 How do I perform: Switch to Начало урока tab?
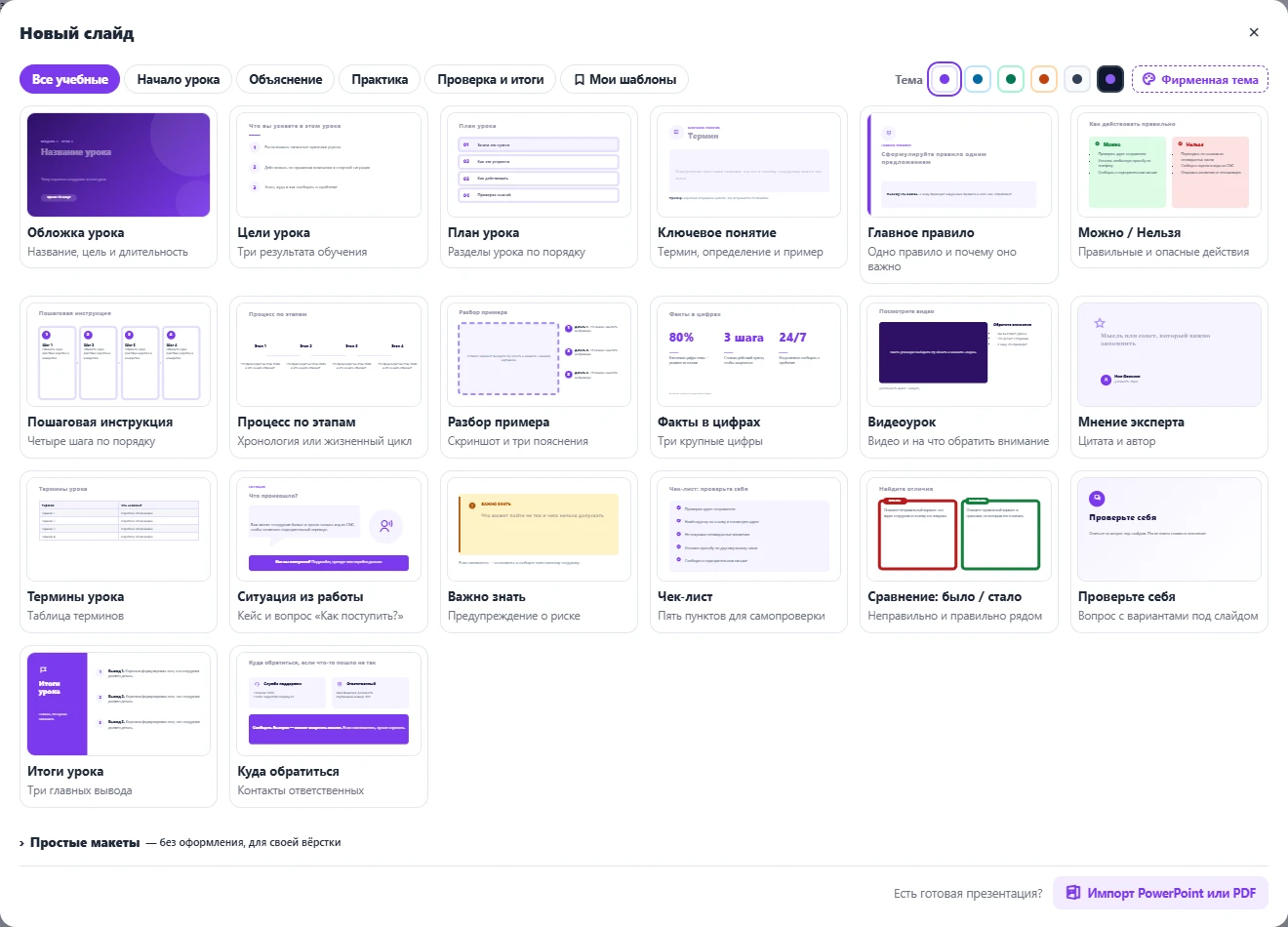click(x=179, y=79)
